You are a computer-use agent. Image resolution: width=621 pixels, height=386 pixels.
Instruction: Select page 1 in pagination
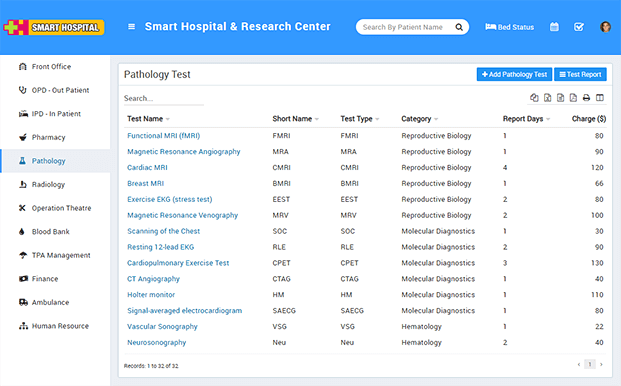click(590, 364)
